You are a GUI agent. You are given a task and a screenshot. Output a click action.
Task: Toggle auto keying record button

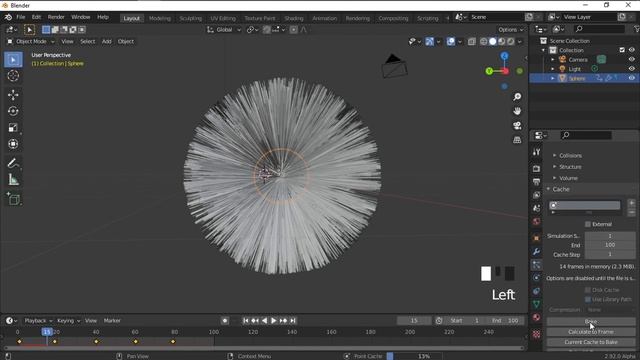coord(224,321)
